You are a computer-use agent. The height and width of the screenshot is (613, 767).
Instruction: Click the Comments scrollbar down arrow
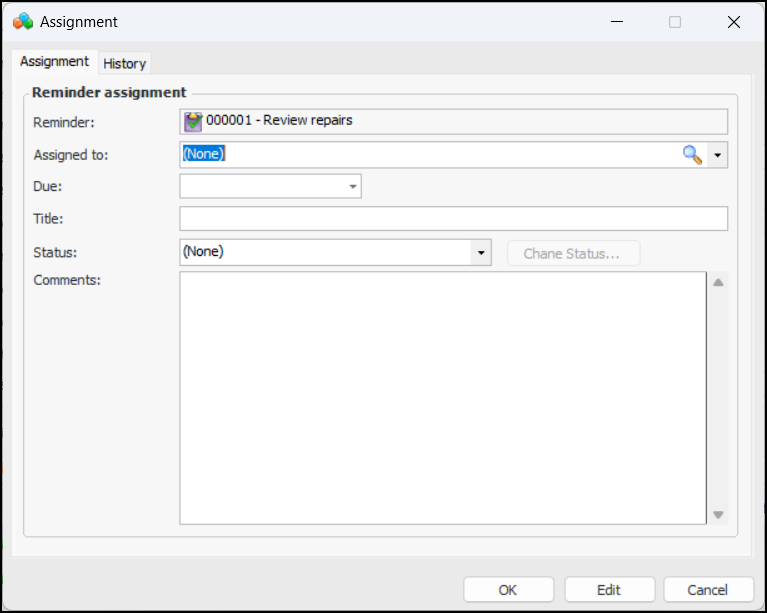click(x=717, y=515)
